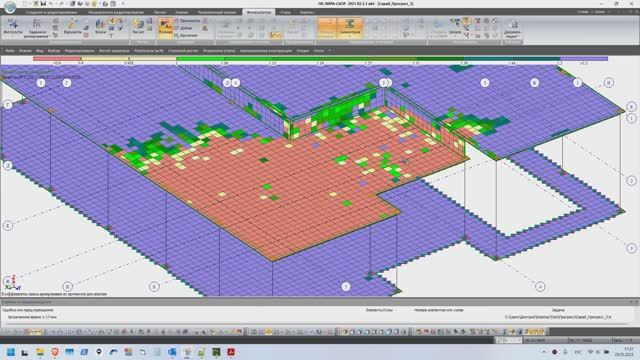Click the project file path in messages panel

click(558, 317)
